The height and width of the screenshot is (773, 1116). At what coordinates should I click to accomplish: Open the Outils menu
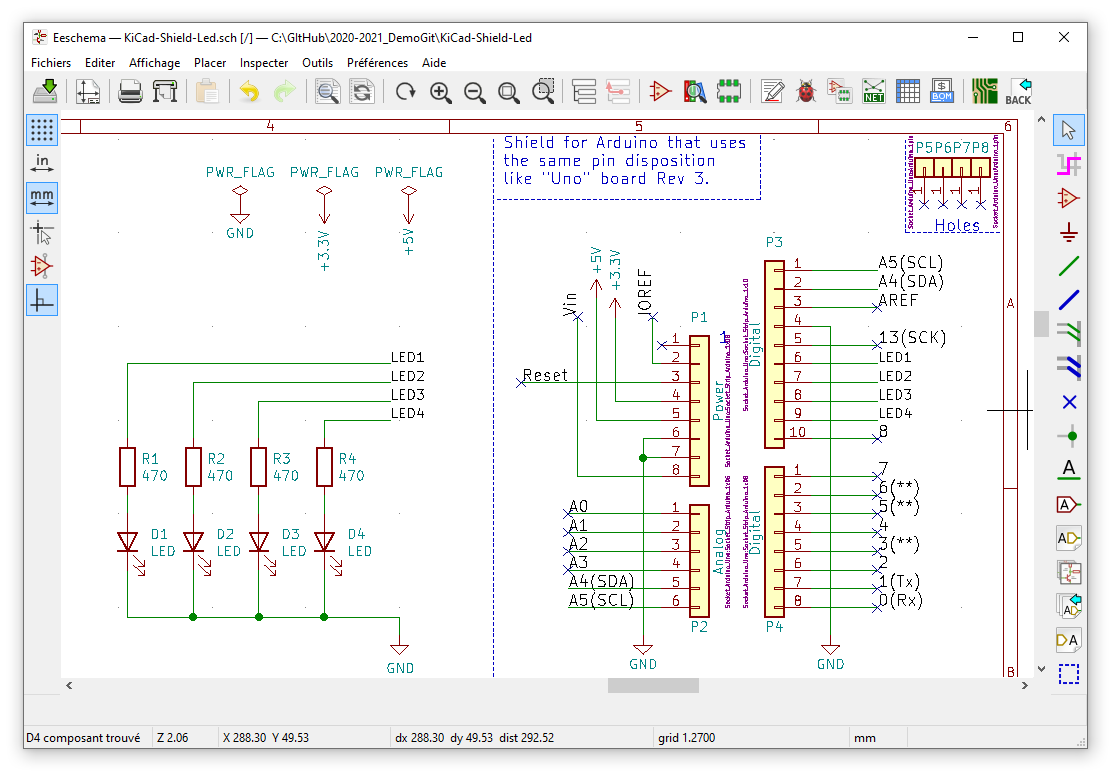[x=317, y=63]
